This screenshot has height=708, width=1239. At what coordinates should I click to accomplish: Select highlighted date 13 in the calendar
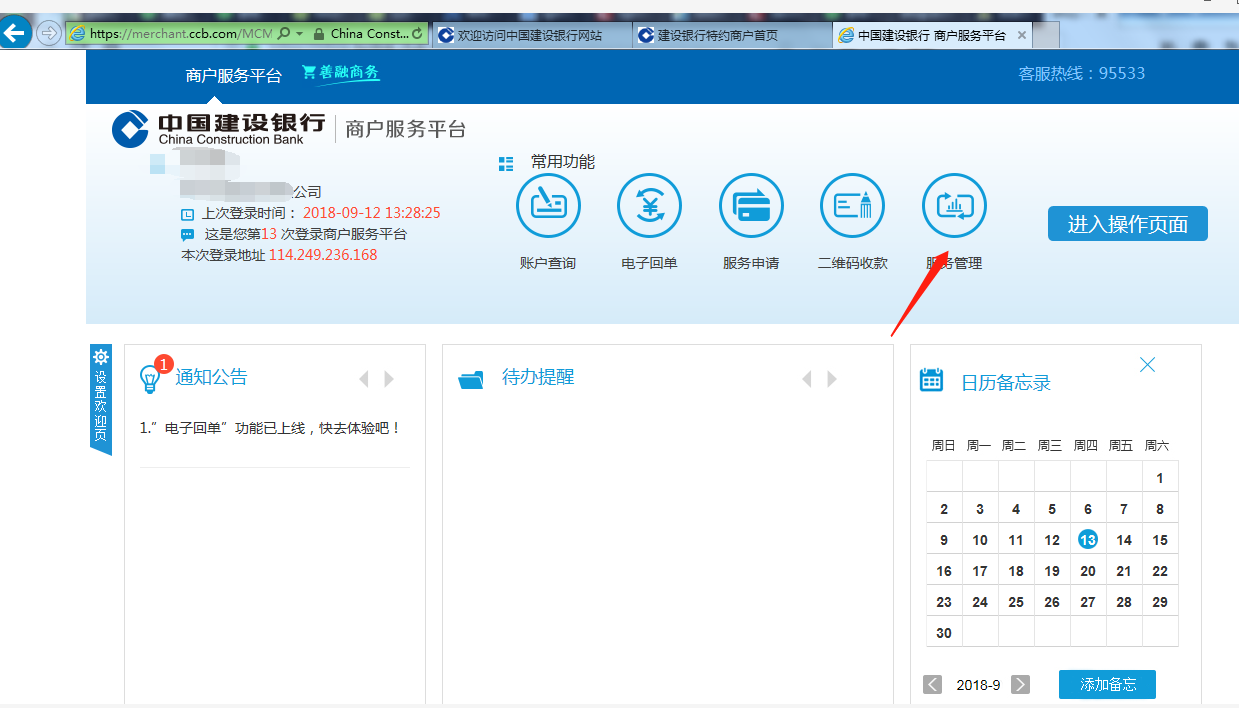[1088, 540]
